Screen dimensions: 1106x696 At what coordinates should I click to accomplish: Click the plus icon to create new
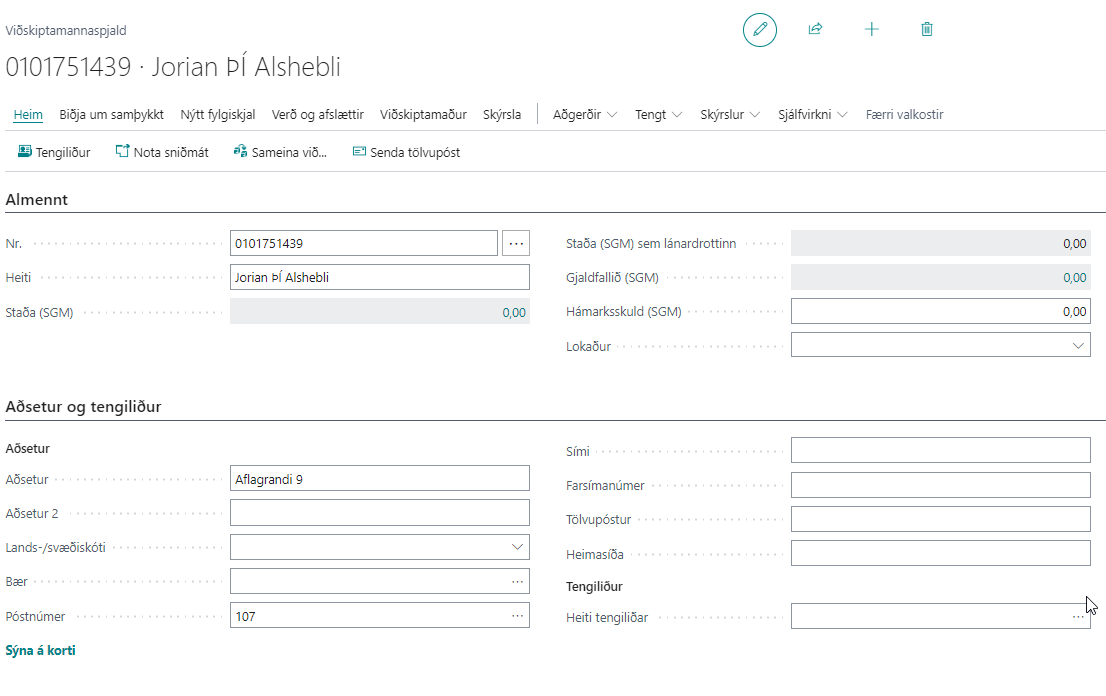pyautogui.click(x=871, y=30)
